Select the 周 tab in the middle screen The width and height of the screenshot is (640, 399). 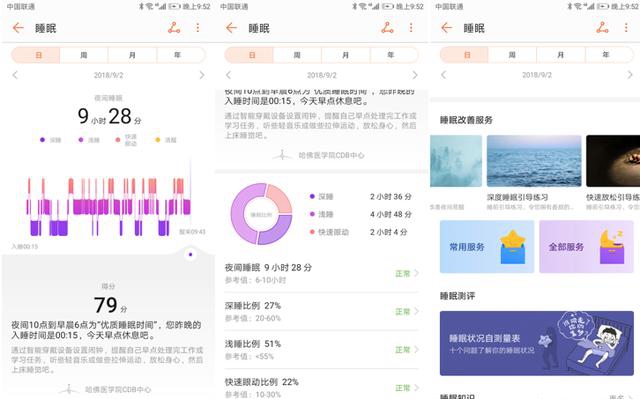point(297,55)
